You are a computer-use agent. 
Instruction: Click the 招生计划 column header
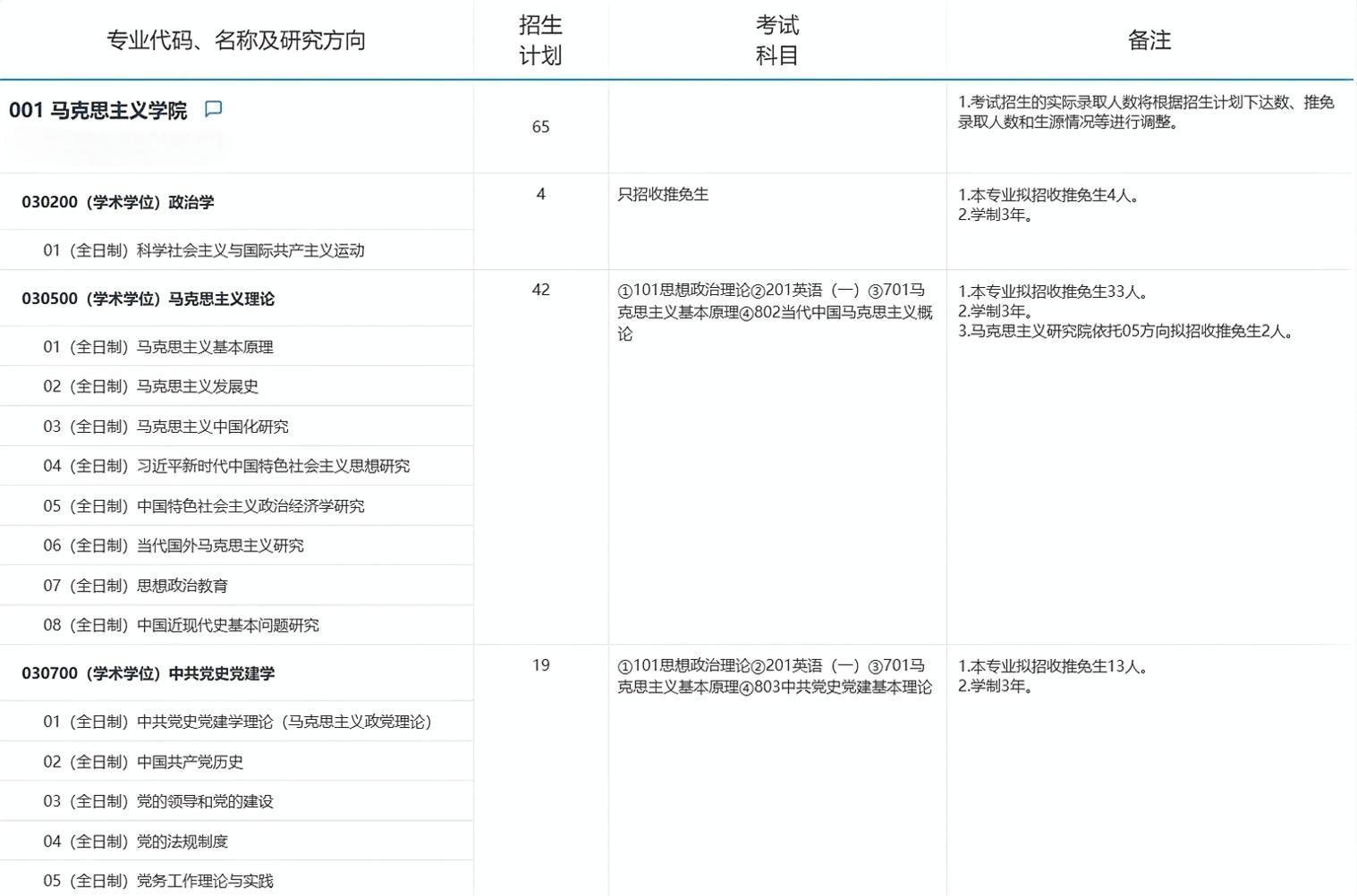[x=540, y=38]
